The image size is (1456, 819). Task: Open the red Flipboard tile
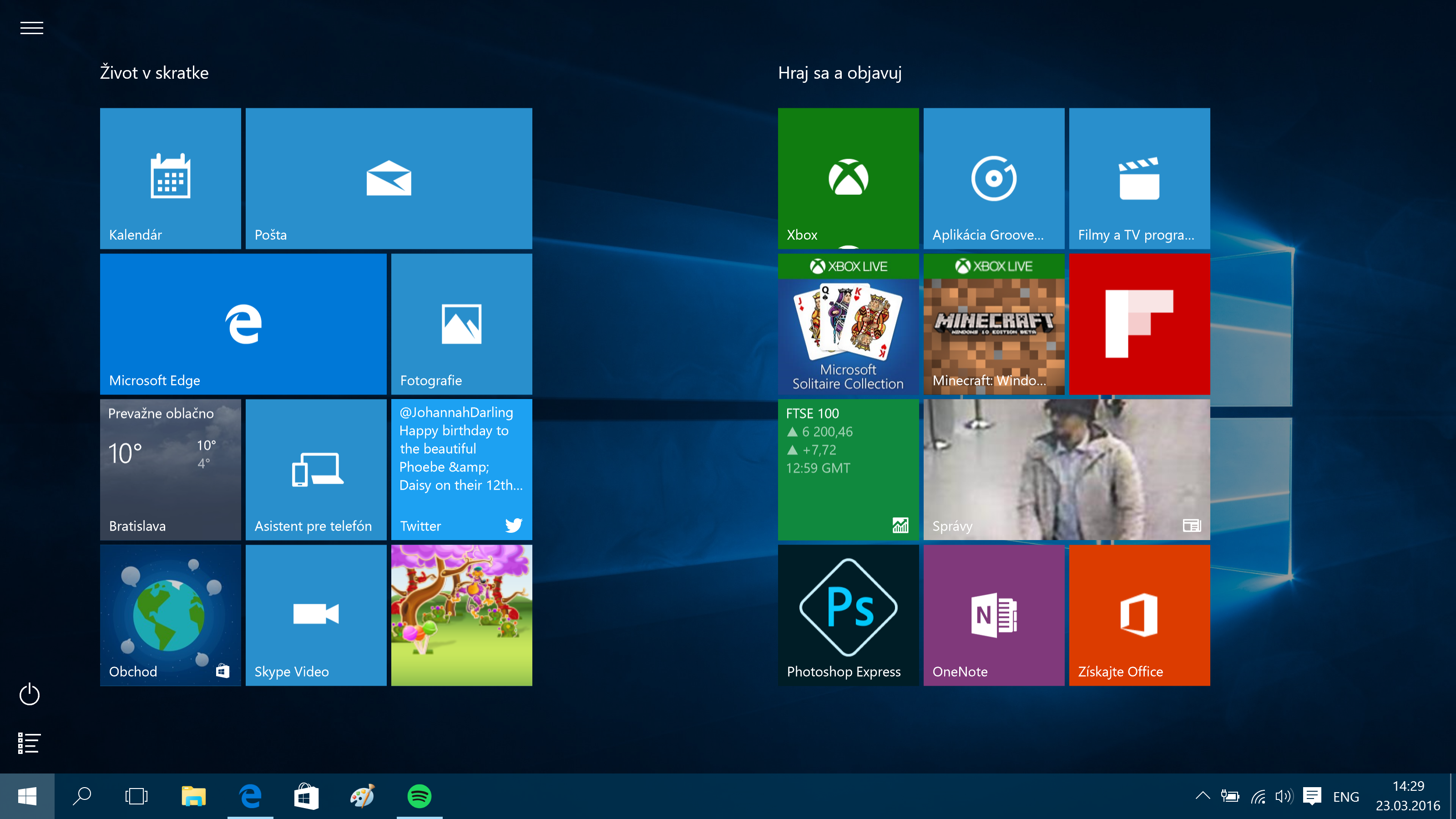click(x=1139, y=324)
